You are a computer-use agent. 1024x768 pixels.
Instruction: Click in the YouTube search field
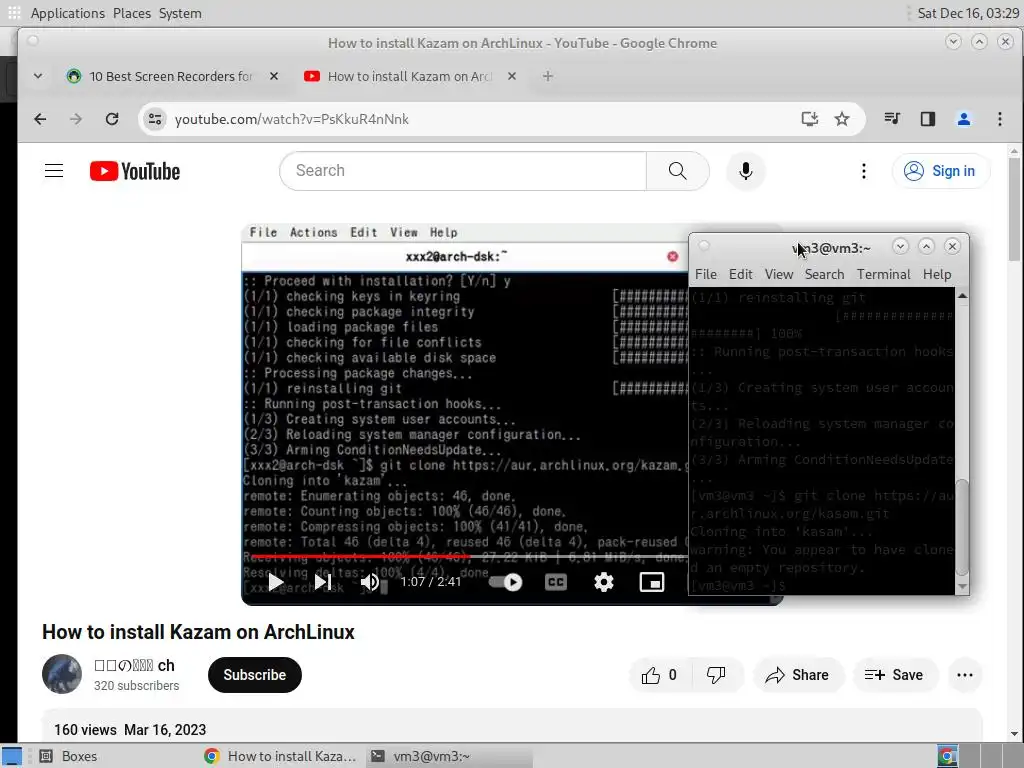pos(464,171)
